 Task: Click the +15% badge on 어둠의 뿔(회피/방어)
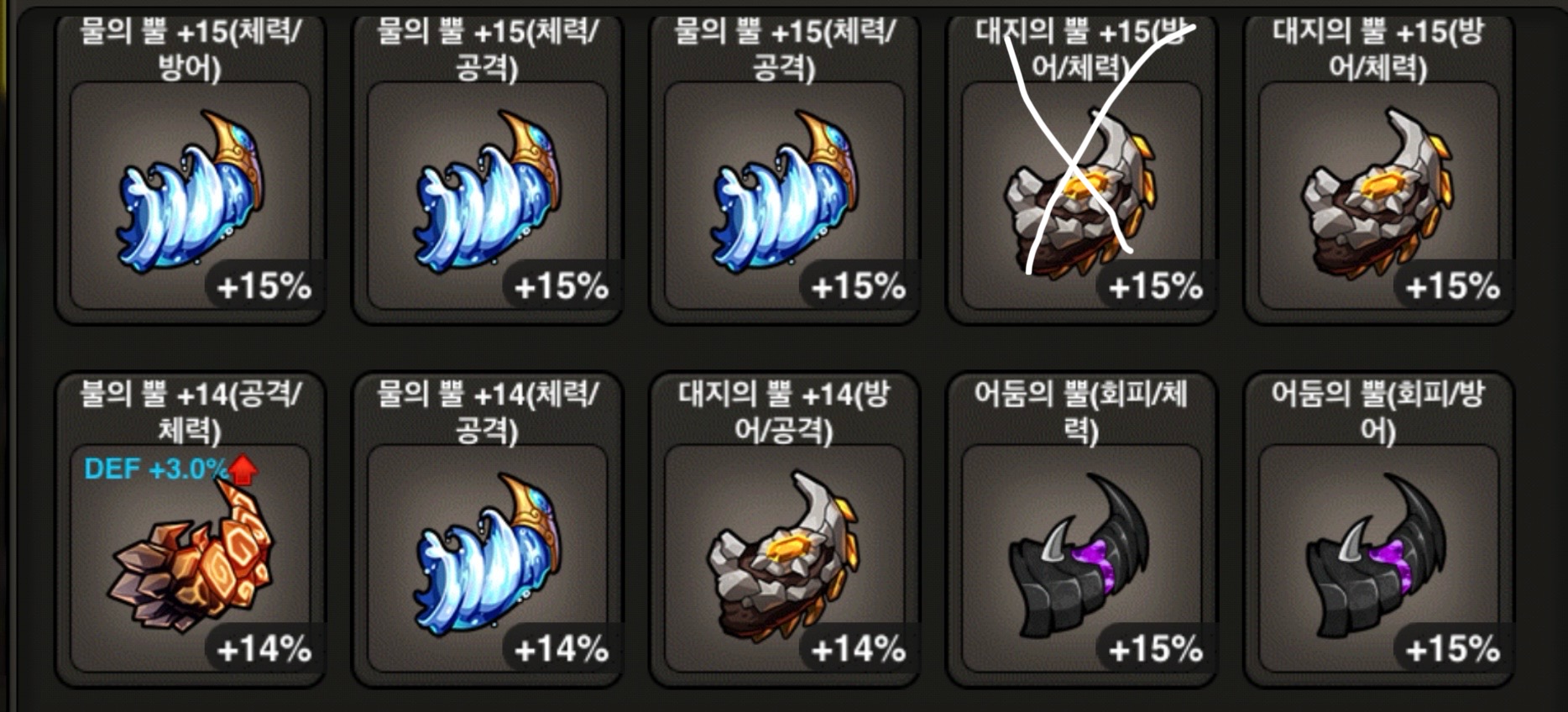click(1452, 649)
